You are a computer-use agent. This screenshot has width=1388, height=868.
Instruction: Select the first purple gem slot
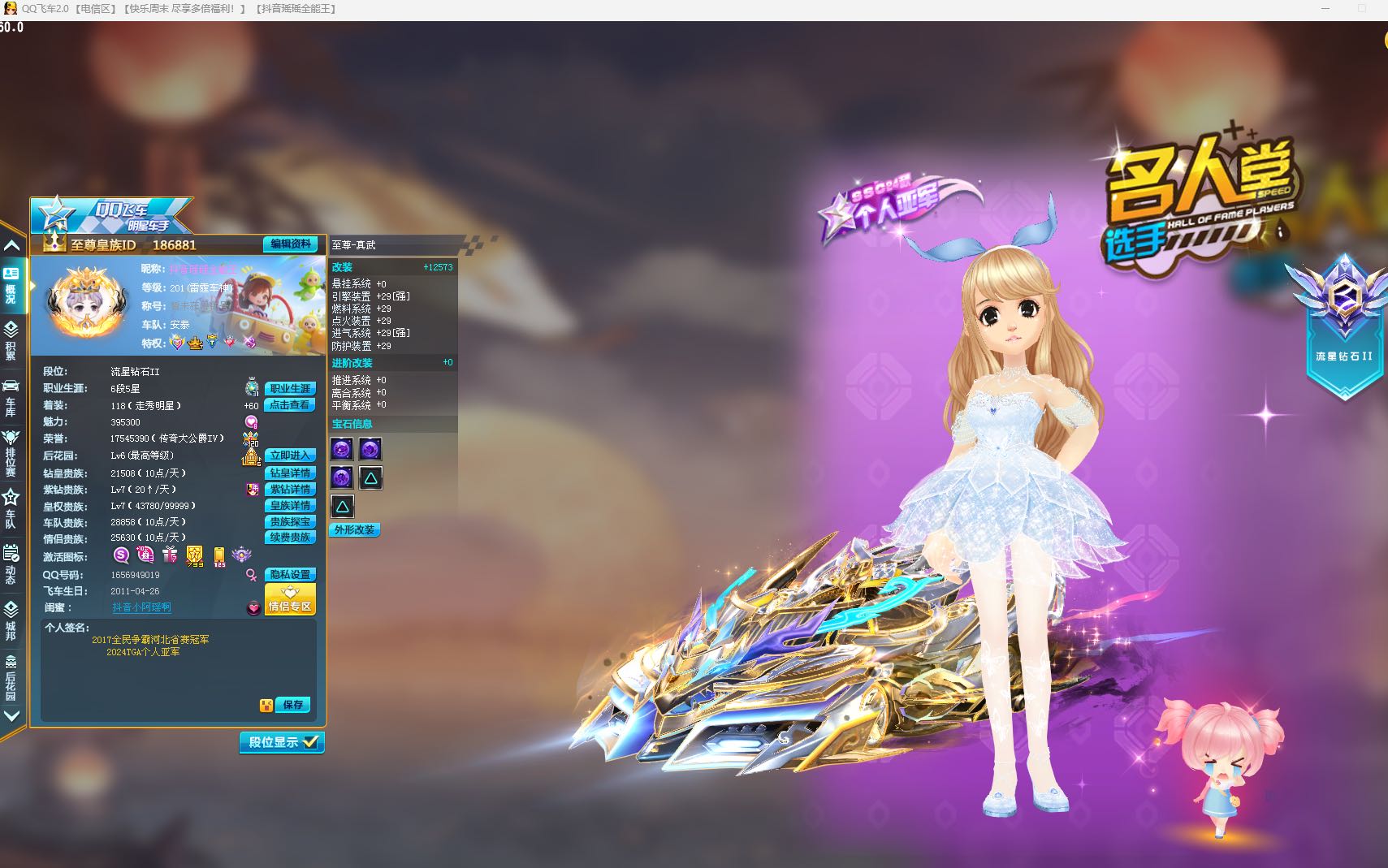(x=342, y=449)
